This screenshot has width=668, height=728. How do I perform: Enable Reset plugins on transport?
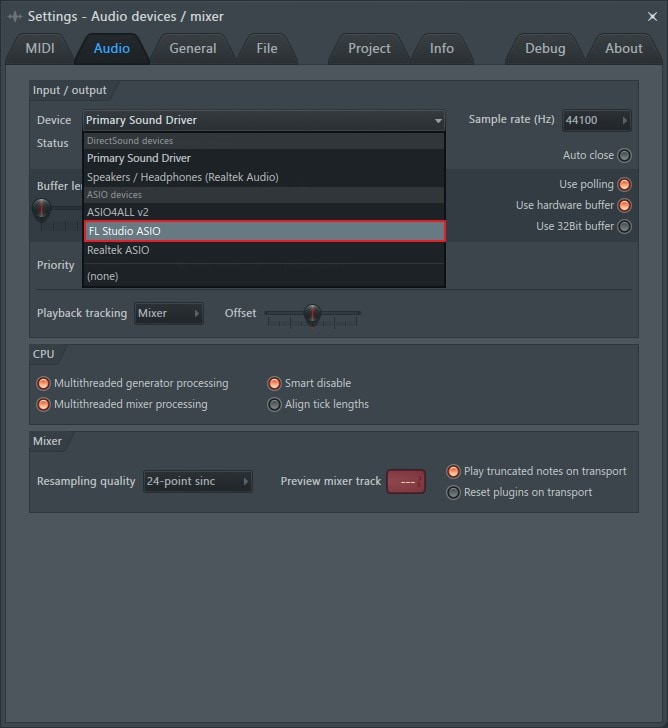453,492
